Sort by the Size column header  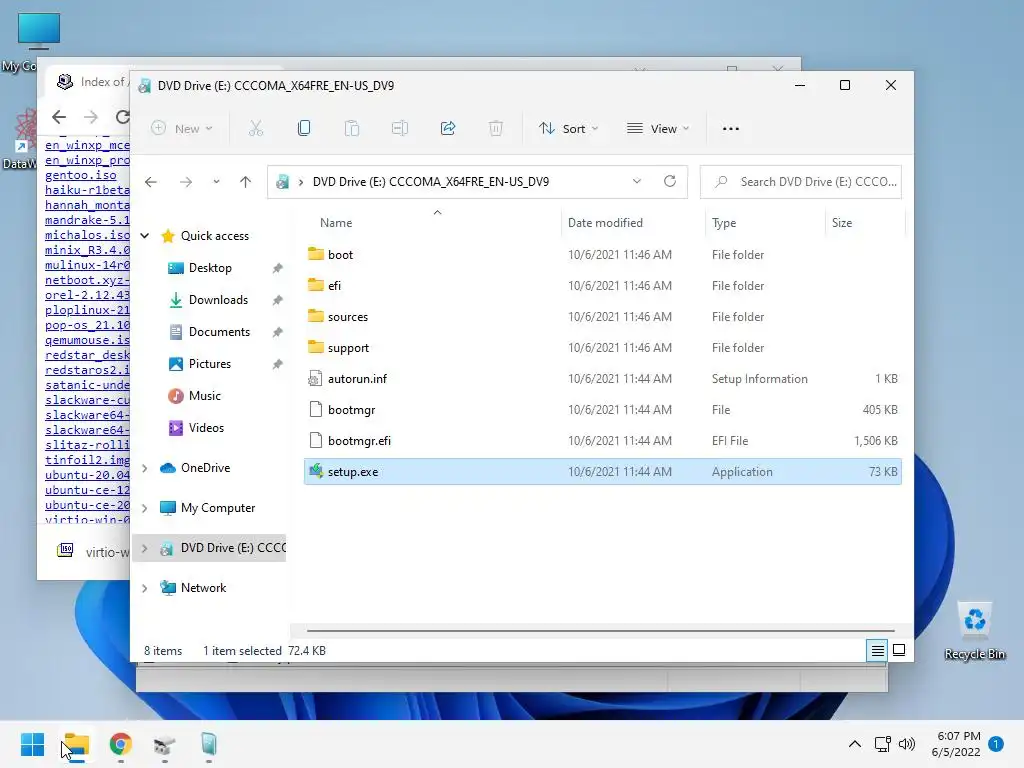click(x=841, y=223)
